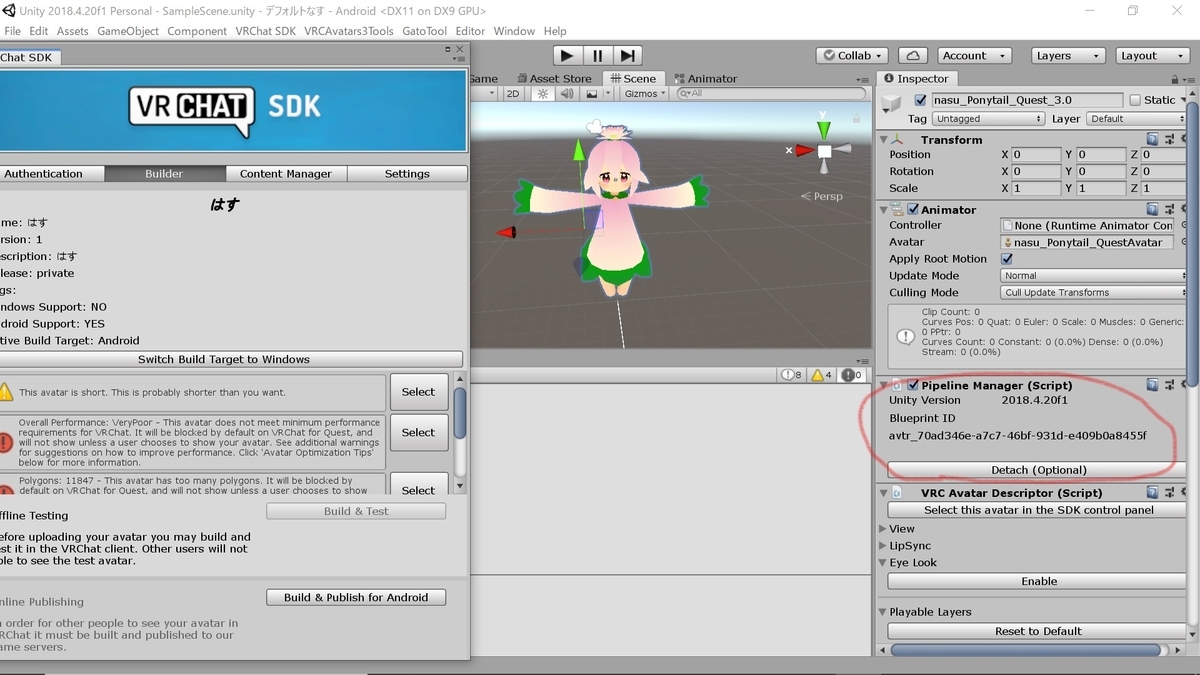The width and height of the screenshot is (1200, 675).
Task: Open the Layer dropdown showing Default
Action: (x=1136, y=119)
